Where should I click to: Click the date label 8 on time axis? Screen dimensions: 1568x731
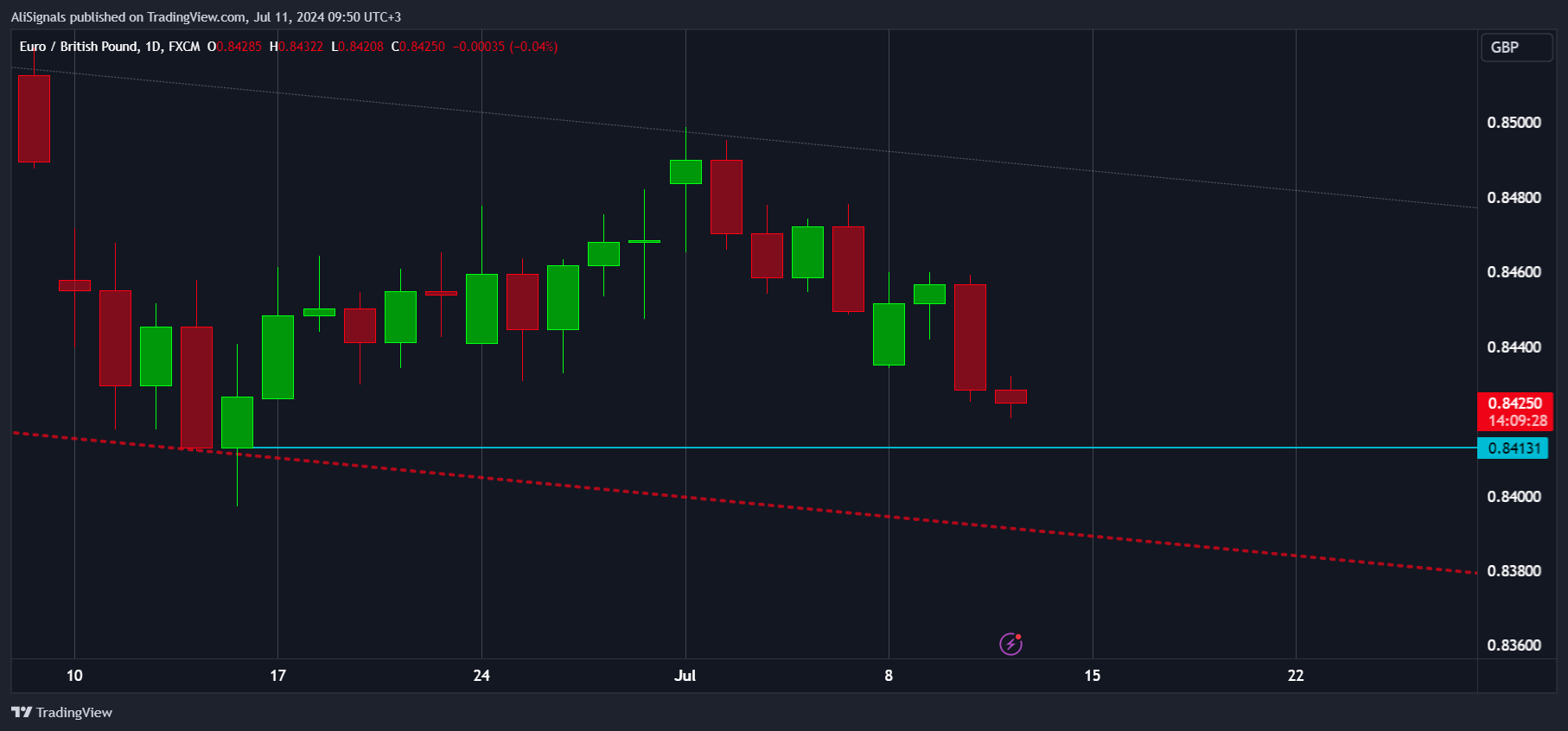(889, 676)
